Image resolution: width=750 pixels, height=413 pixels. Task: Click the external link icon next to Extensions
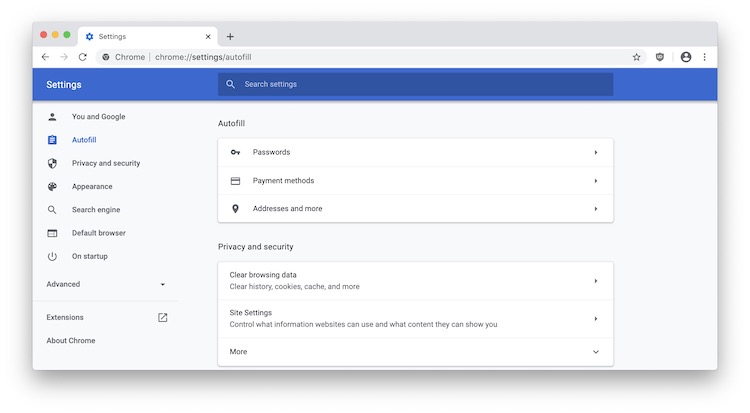pyautogui.click(x=163, y=317)
